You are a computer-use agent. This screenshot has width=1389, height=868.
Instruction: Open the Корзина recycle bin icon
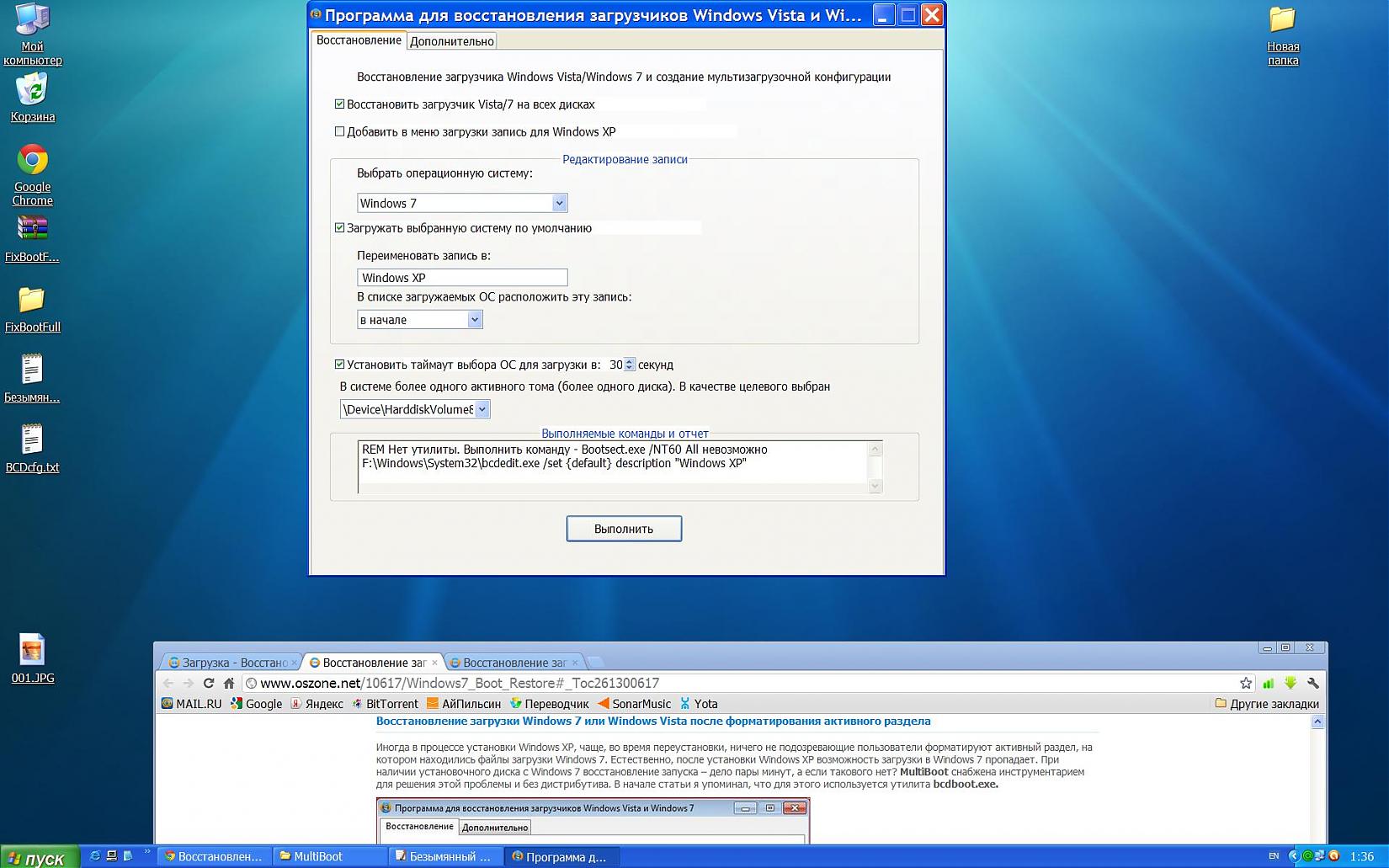click(32, 97)
